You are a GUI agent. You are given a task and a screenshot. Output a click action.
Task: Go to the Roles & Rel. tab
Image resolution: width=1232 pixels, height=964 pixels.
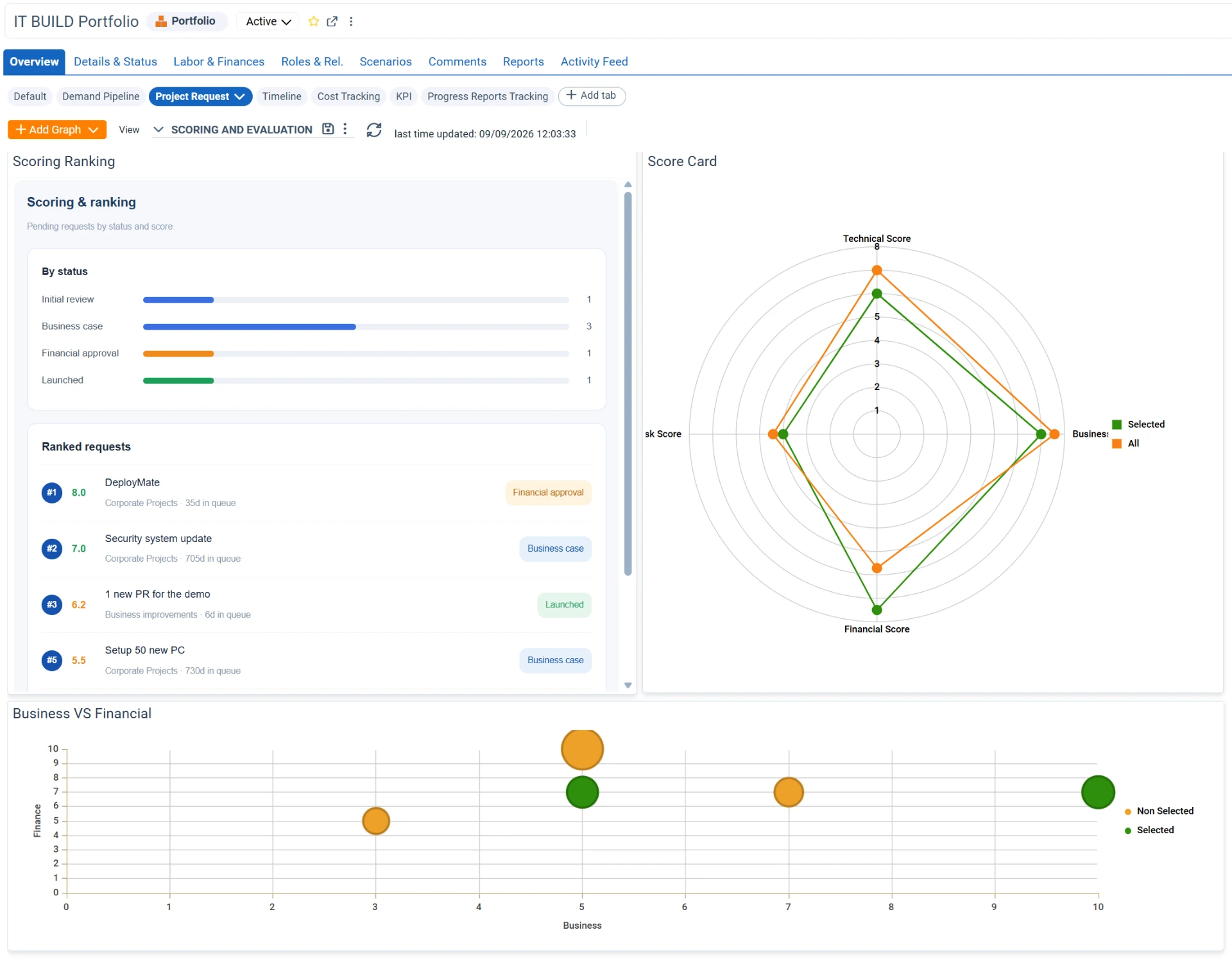[312, 62]
